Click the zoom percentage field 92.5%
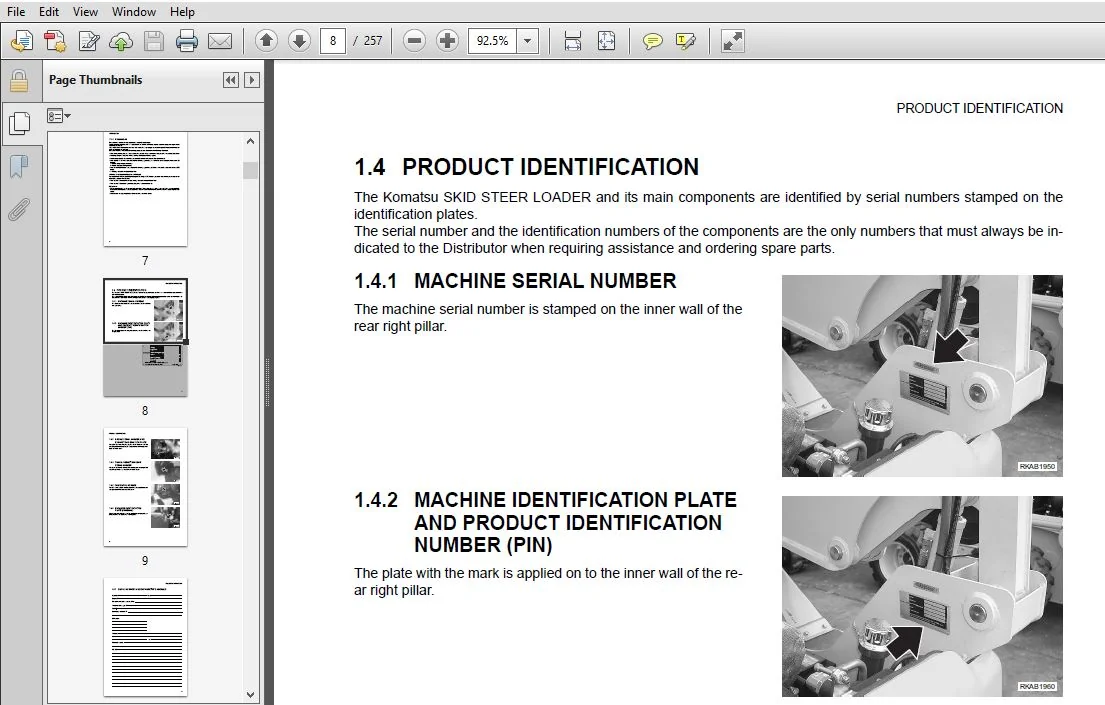1105x705 pixels. (x=493, y=41)
